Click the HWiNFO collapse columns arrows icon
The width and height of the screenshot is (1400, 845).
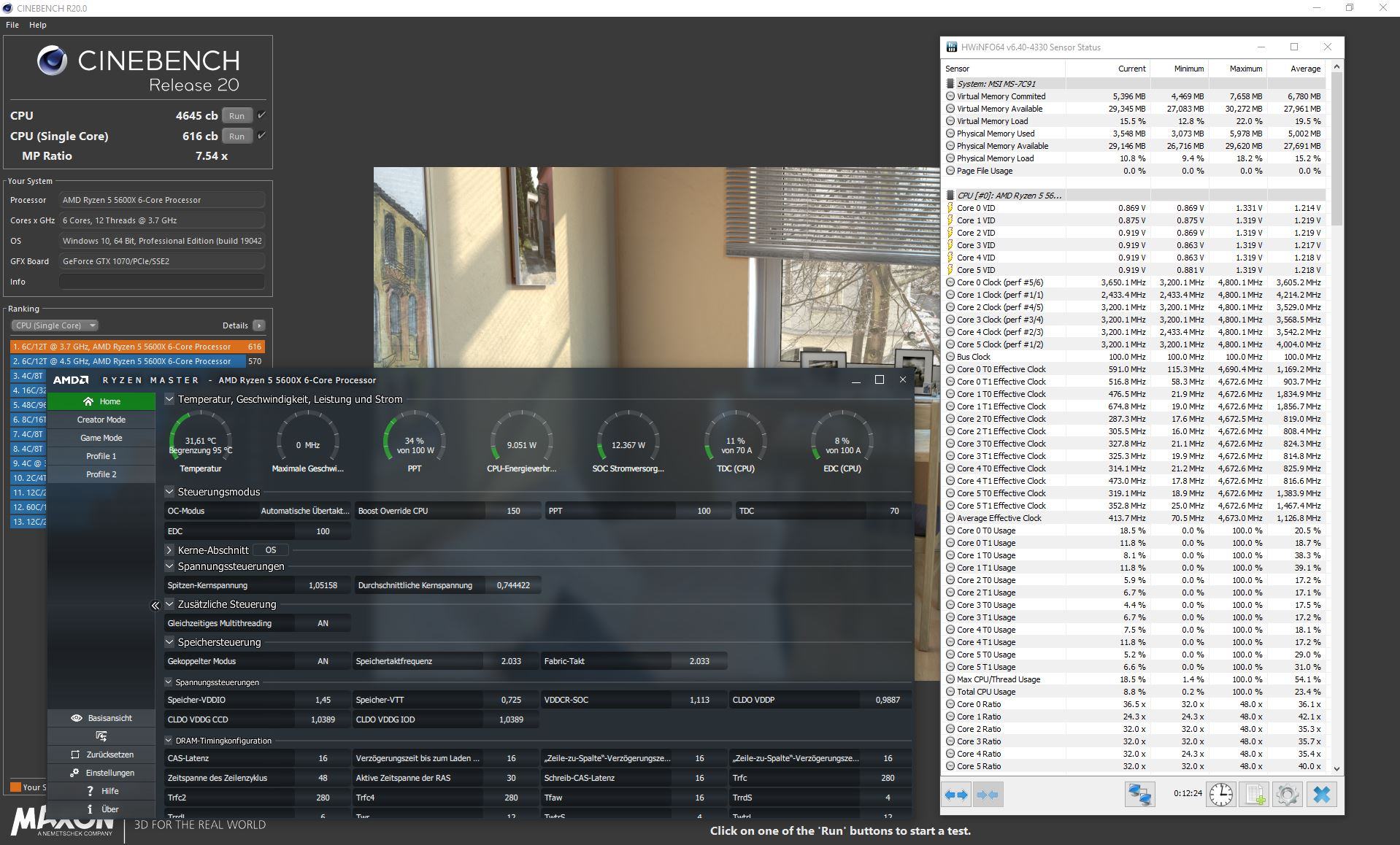click(x=987, y=794)
